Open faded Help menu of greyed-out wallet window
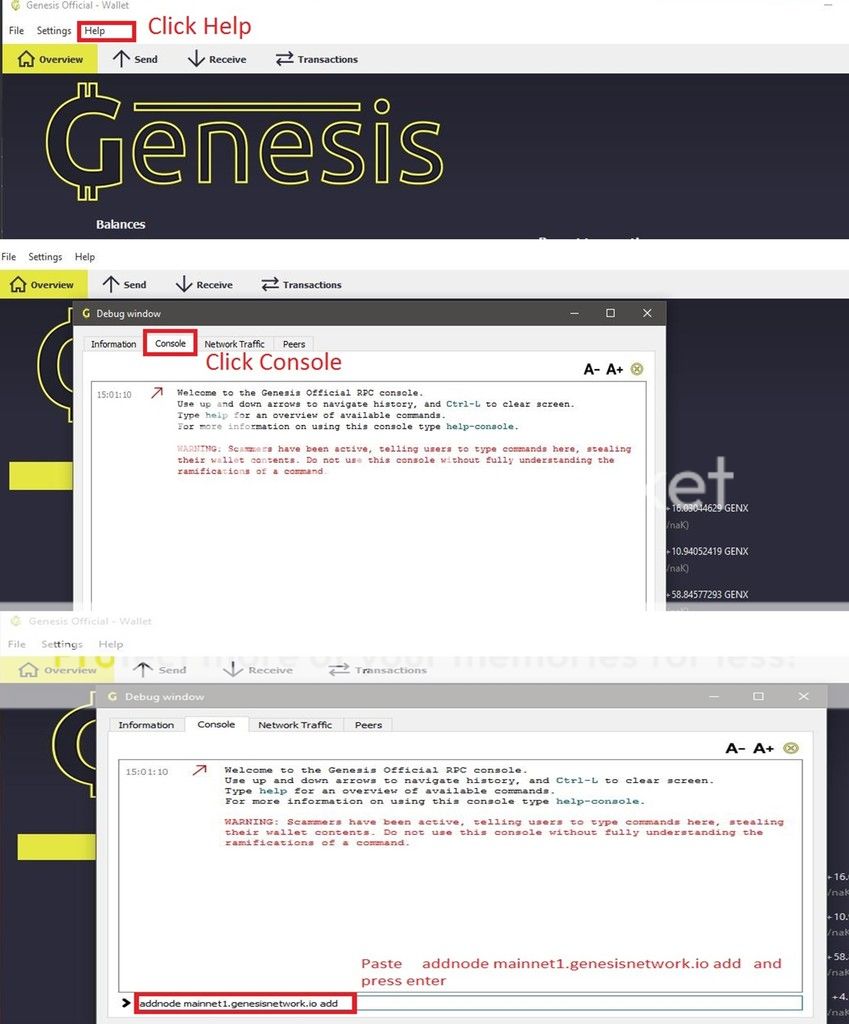The height and width of the screenshot is (1024, 849). click(111, 644)
